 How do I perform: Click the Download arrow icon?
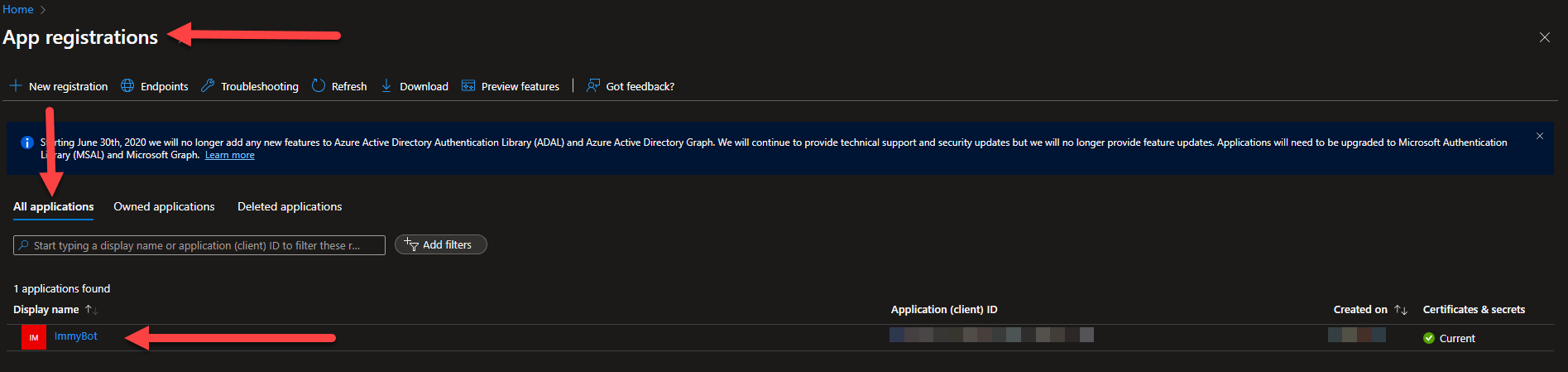click(386, 86)
